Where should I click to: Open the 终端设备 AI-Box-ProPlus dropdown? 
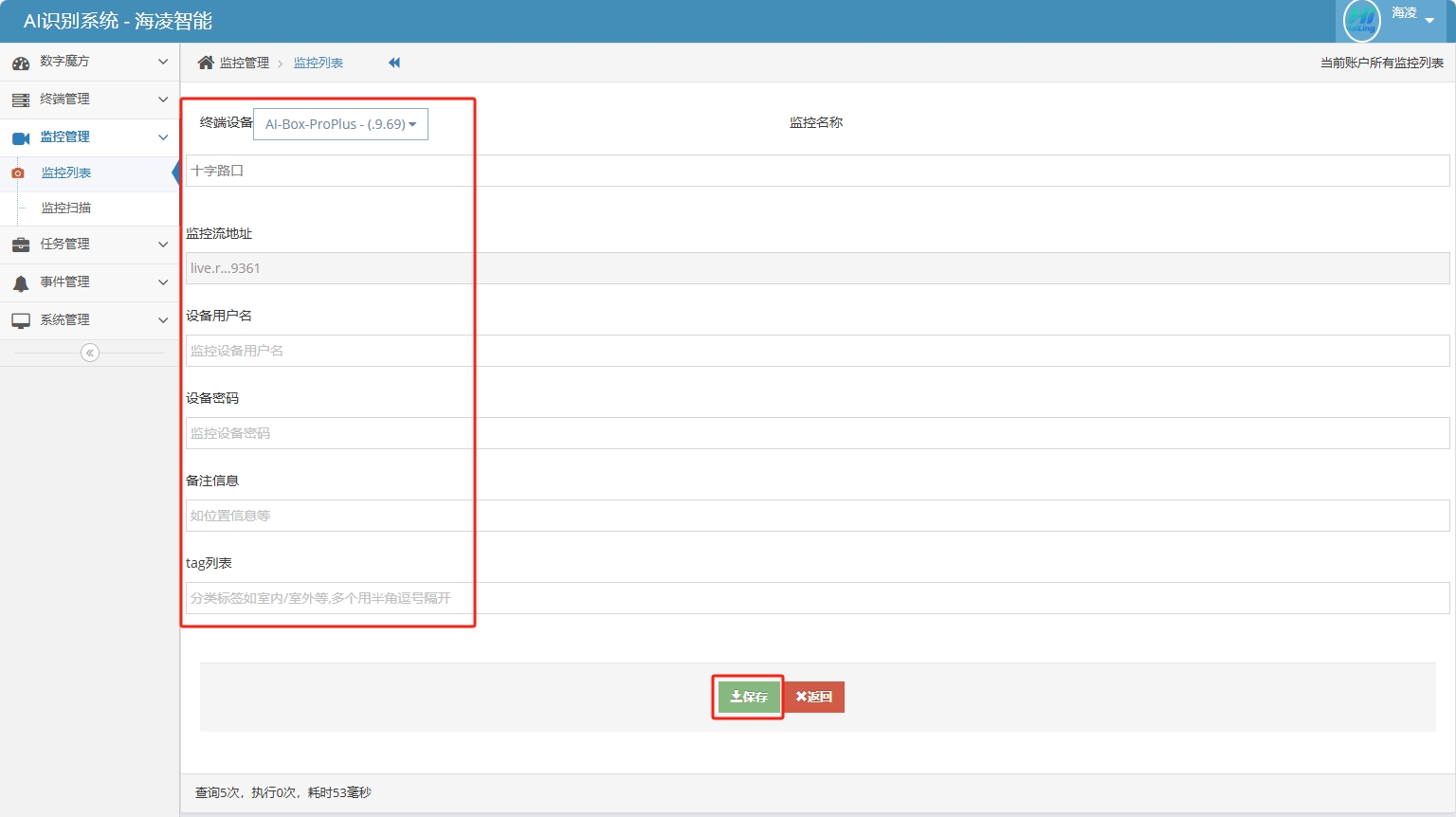click(x=340, y=124)
